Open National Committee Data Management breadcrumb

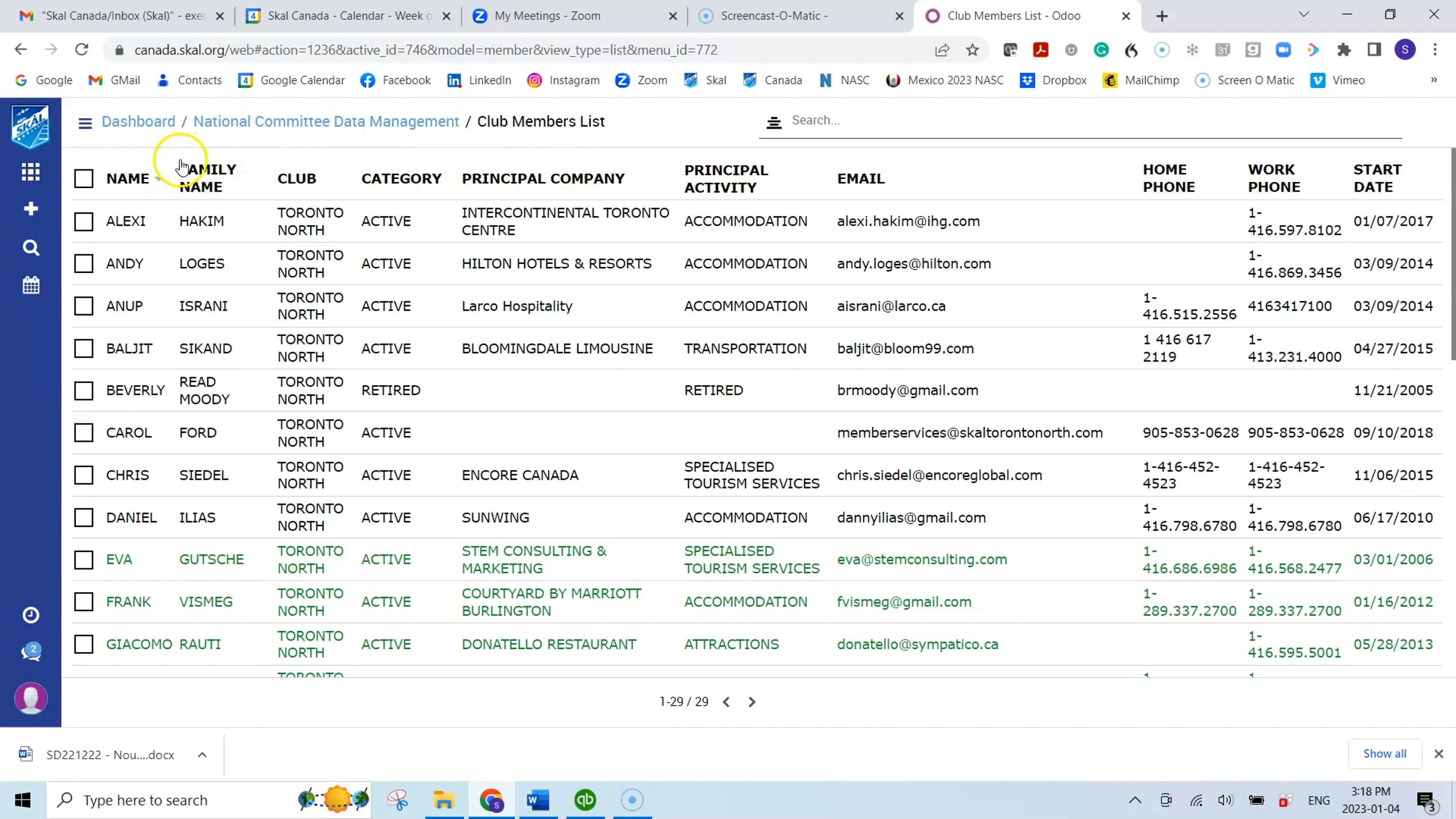(326, 121)
